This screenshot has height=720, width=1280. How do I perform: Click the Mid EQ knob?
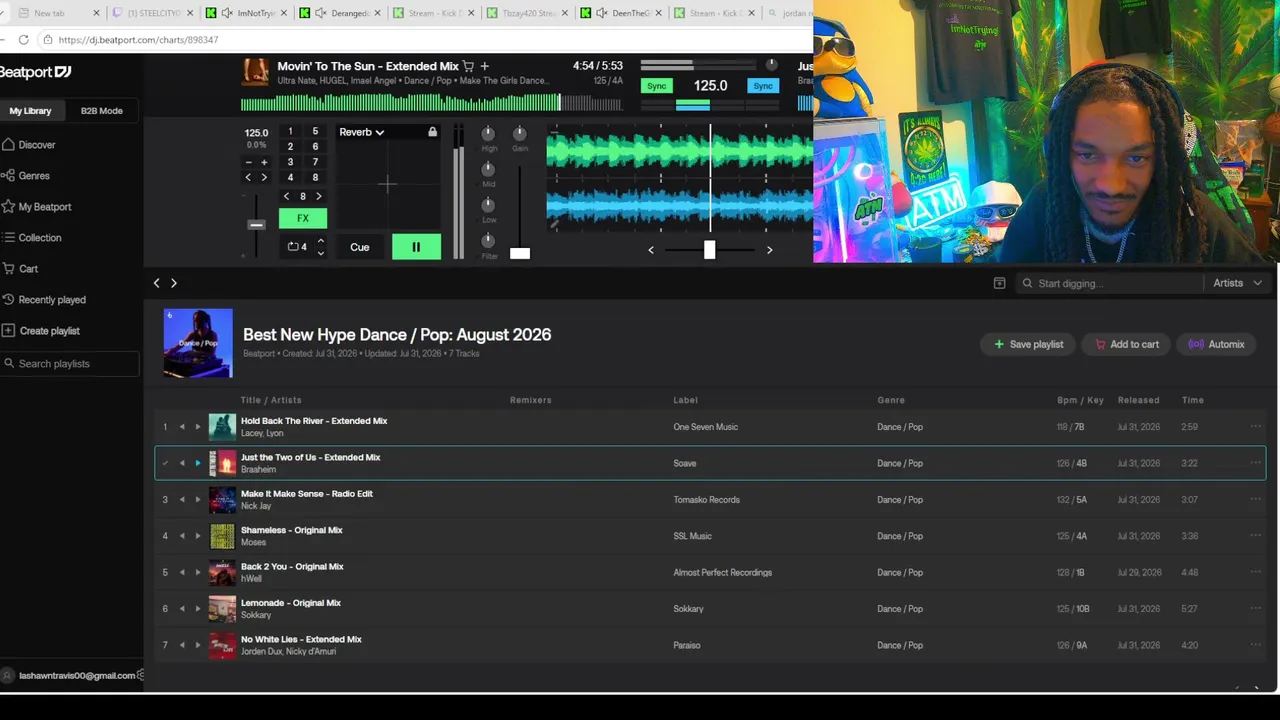pos(488,169)
